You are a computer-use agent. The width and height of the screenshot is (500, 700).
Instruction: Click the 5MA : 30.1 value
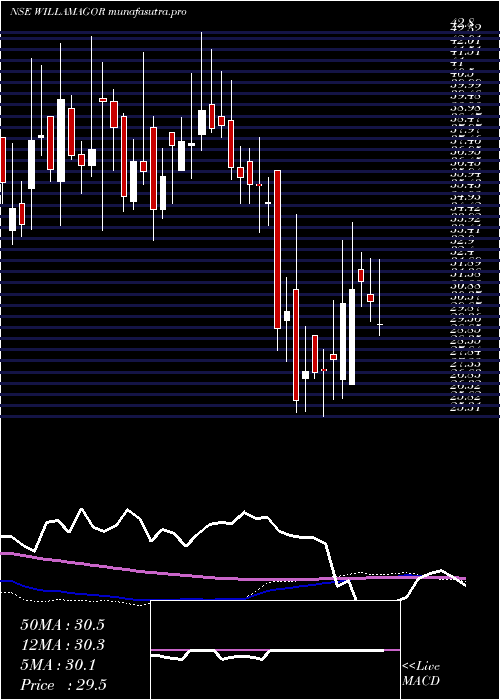pyautogui.click(x=58, y=665)
